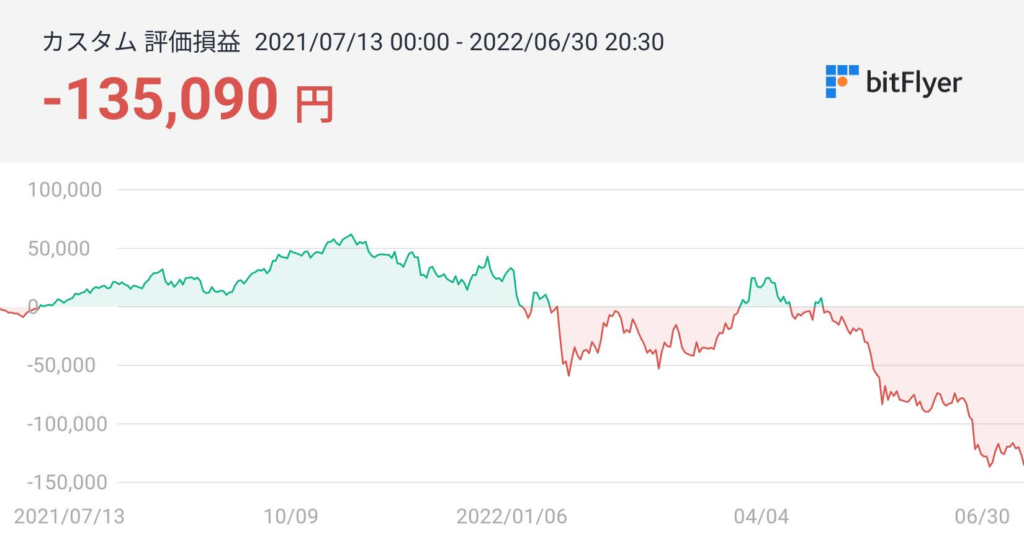Click the -135,090 loss value
The image size is (1024, 537).
(x=160, y=98)
